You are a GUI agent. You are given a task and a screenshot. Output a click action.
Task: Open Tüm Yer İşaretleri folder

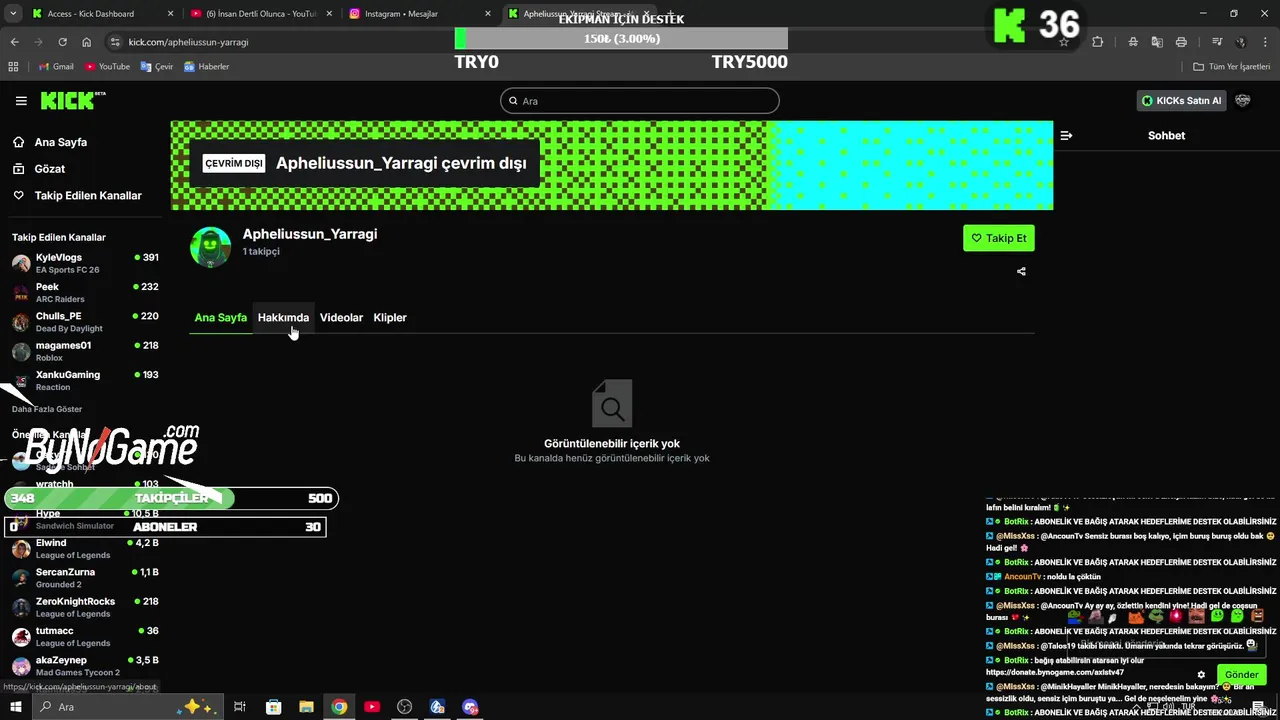point(1232,67)
